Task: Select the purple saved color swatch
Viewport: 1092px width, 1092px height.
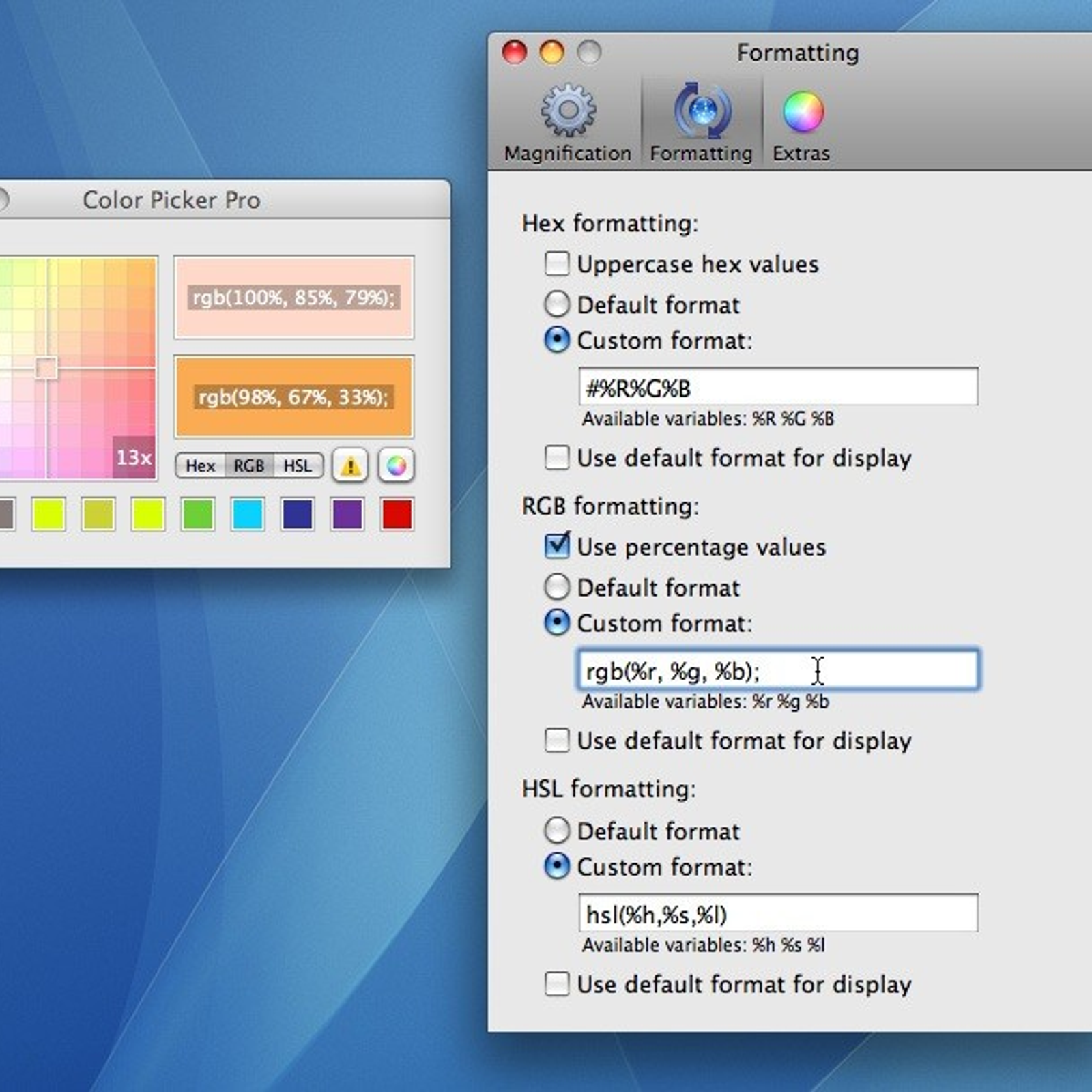Action: click(x=347, y=514)
